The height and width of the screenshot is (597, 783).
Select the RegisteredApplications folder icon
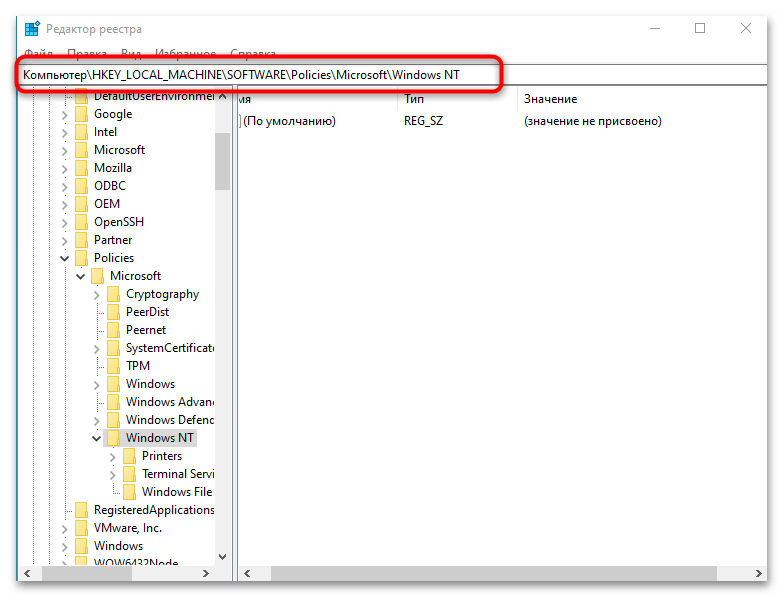[x=81, y=510]
